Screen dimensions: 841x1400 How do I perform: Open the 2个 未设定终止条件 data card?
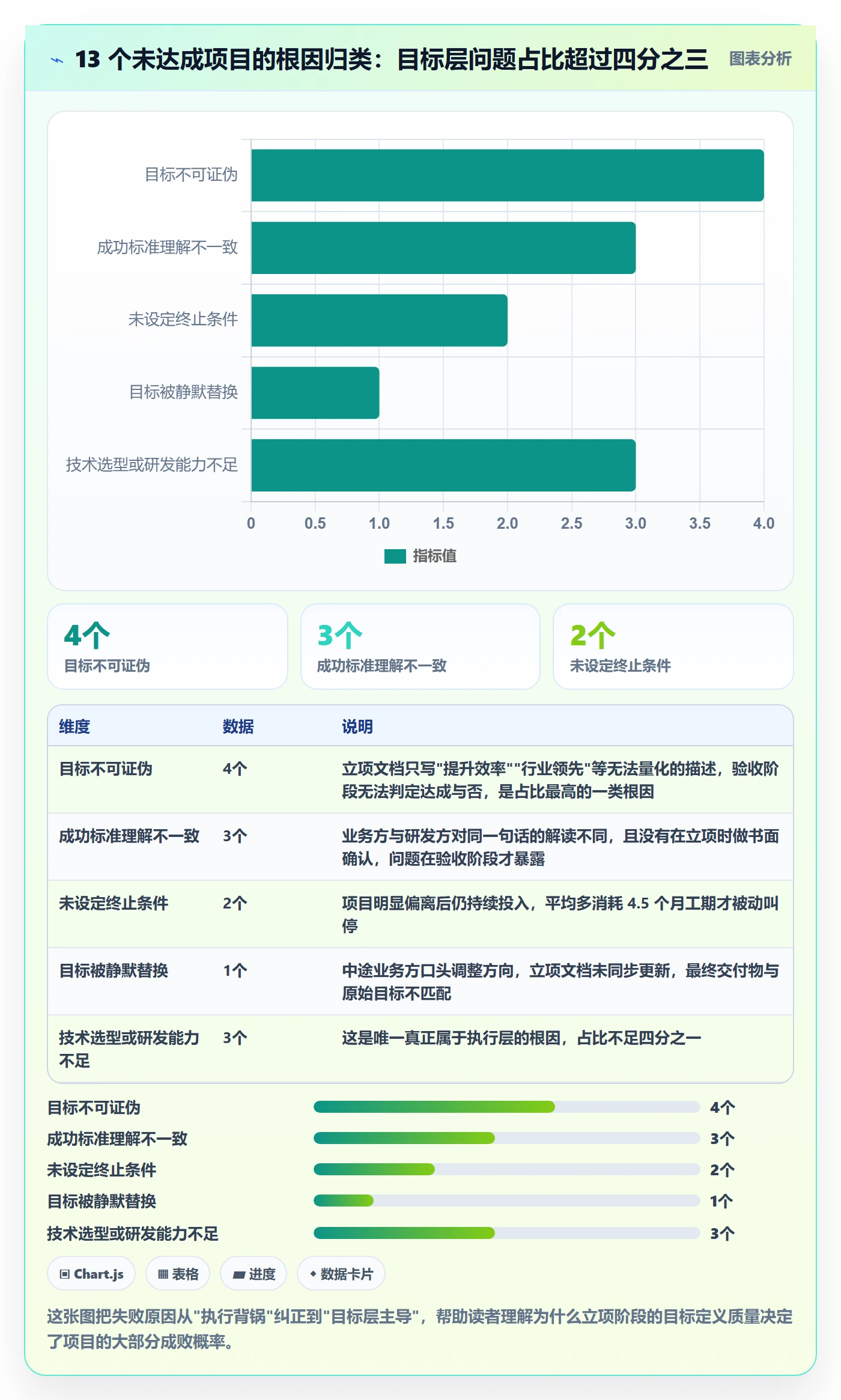pos(673,647)
